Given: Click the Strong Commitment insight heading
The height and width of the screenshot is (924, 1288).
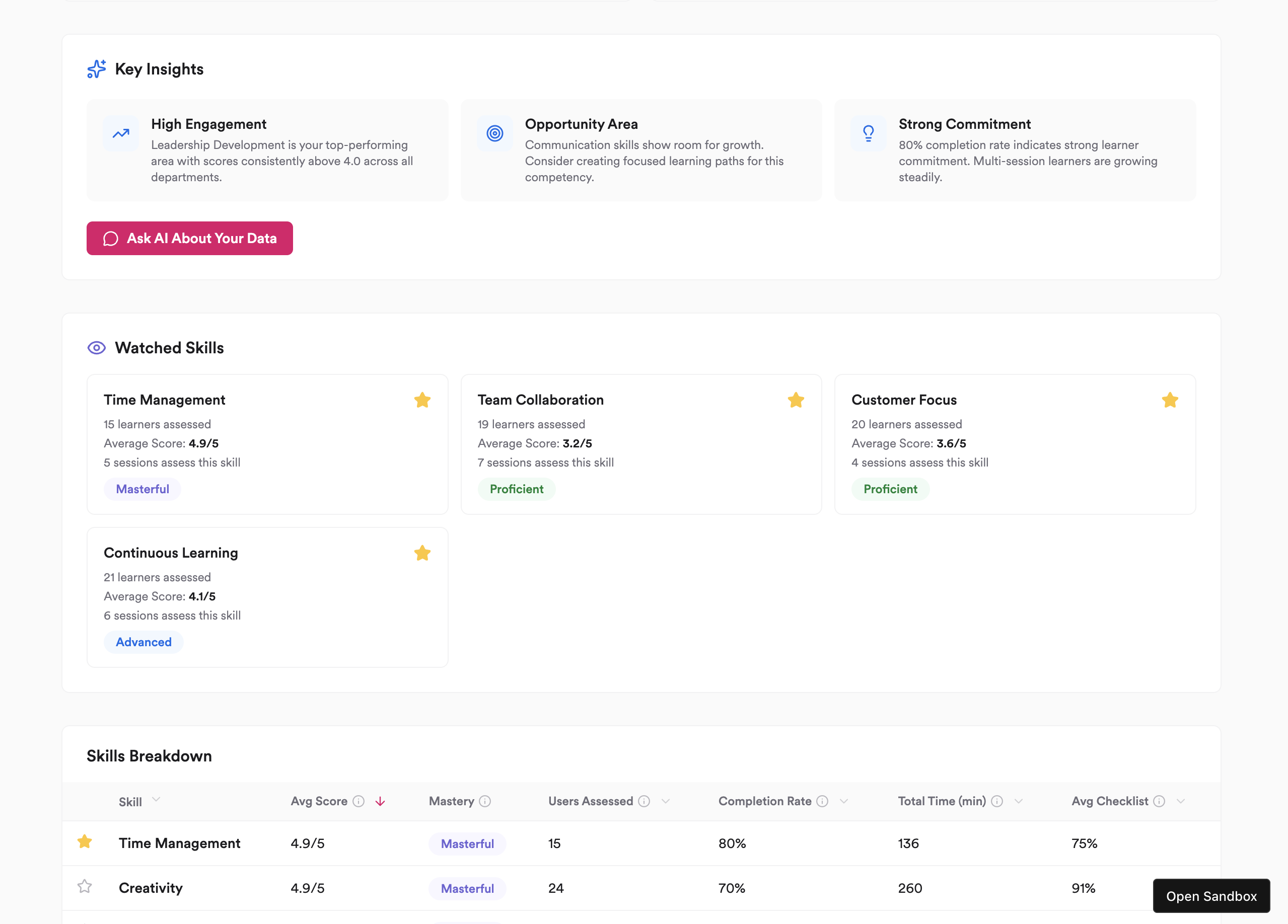Looking at the screenshot, I should click(x=964, y=124).
